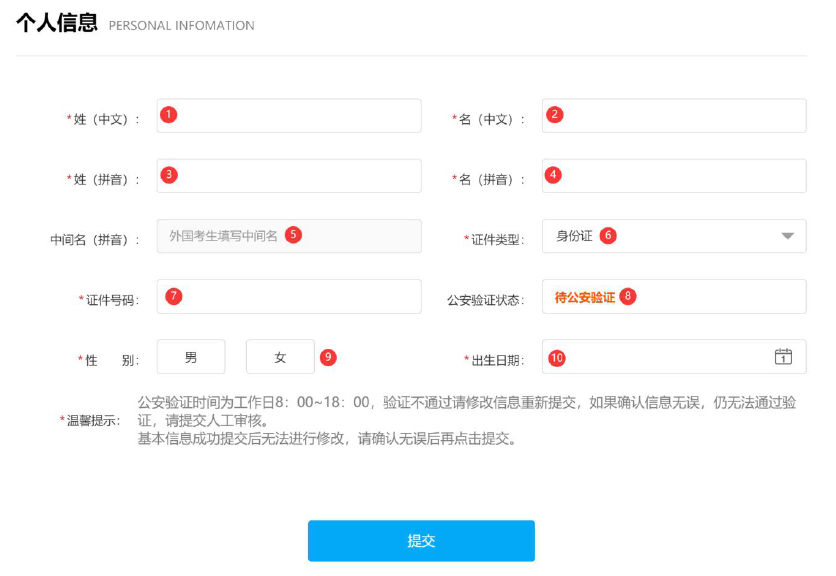
Task: Click the 中间名（拼音） placeholder field
Action: (x=288, y=236)
